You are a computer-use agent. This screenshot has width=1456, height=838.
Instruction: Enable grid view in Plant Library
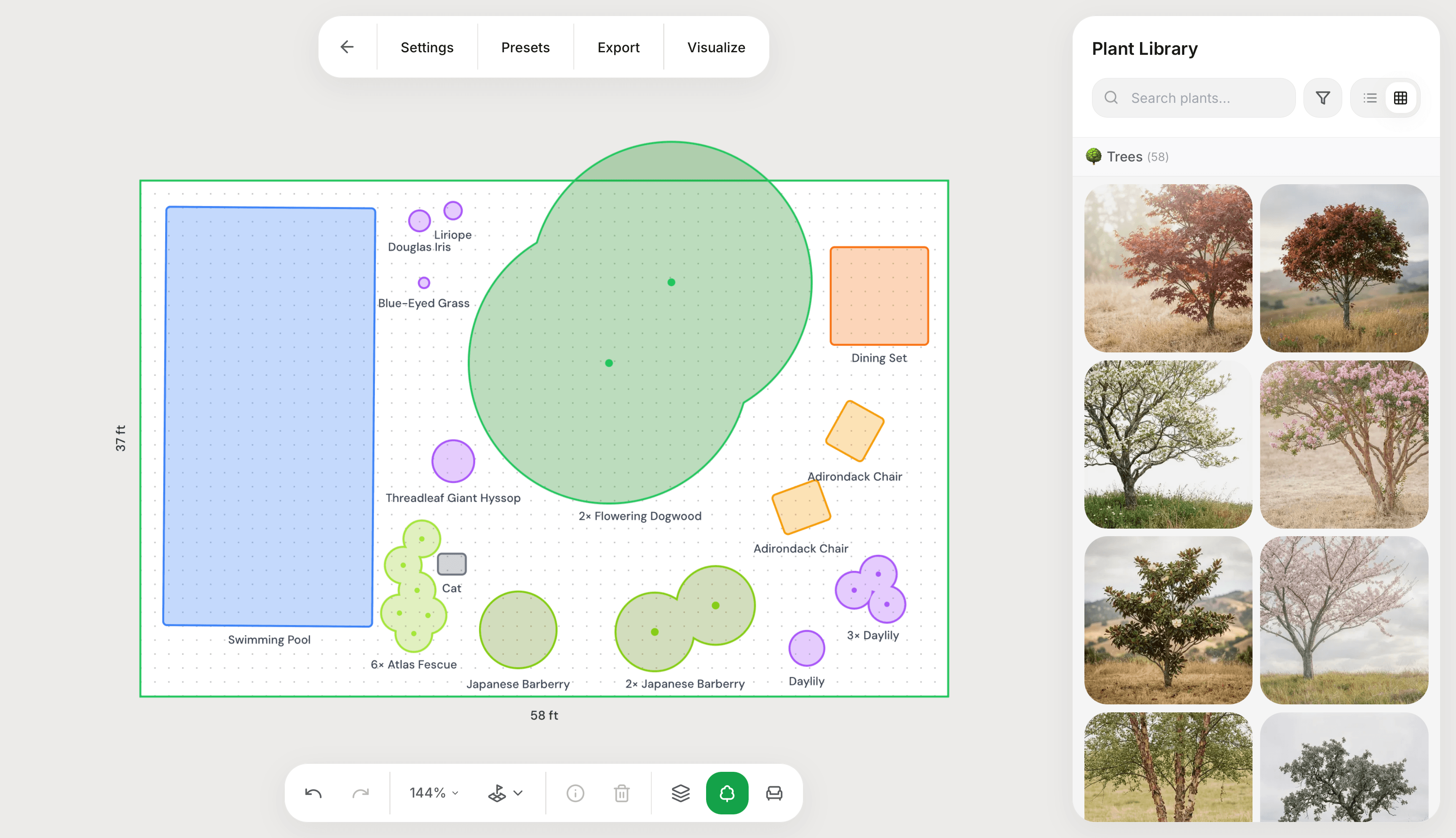pos(1400,98)
